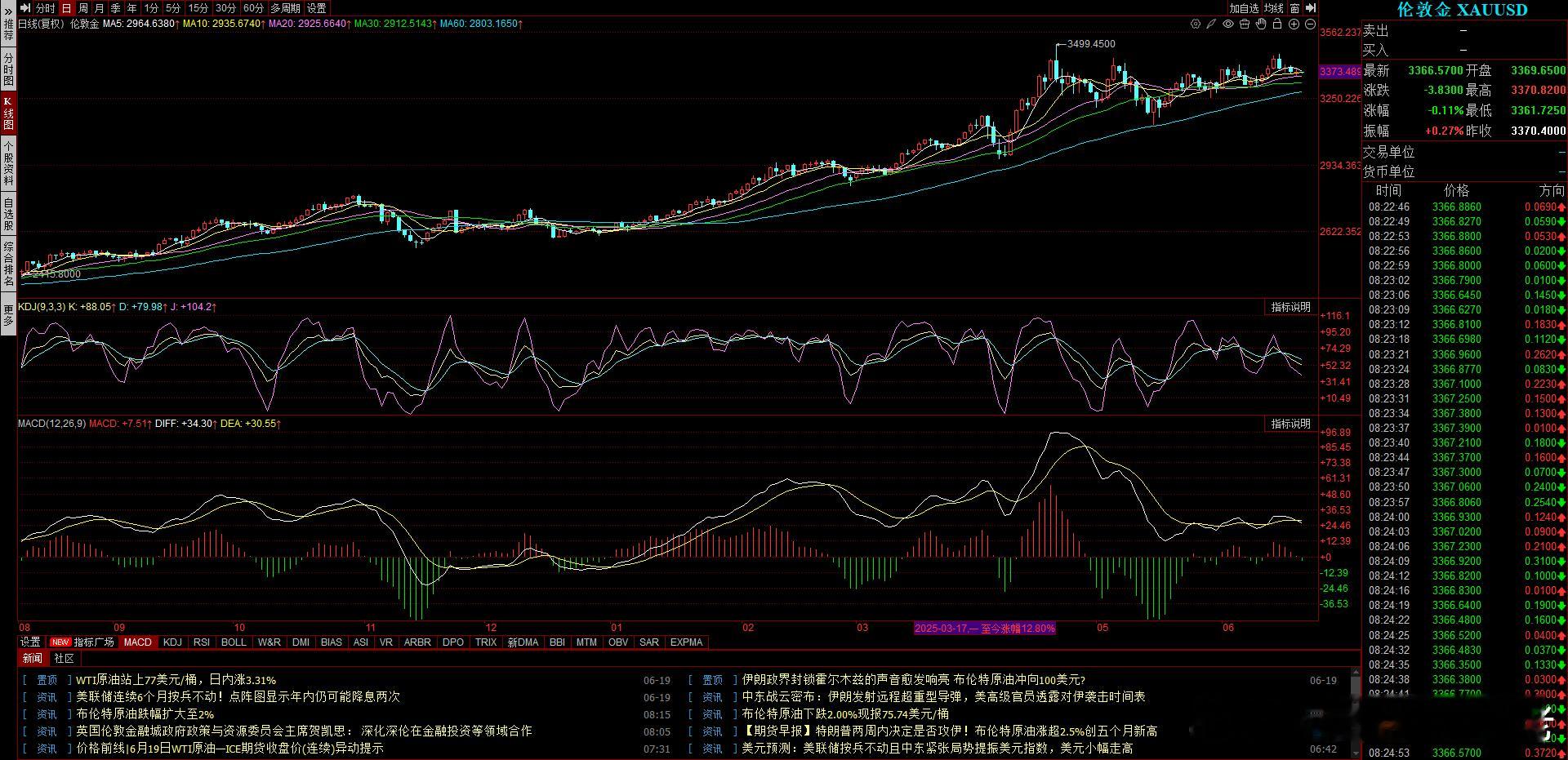The width and height of the screenshot is (1568, 760).
Task: Switch to 30分 chart period
Action: pos(226,8)
